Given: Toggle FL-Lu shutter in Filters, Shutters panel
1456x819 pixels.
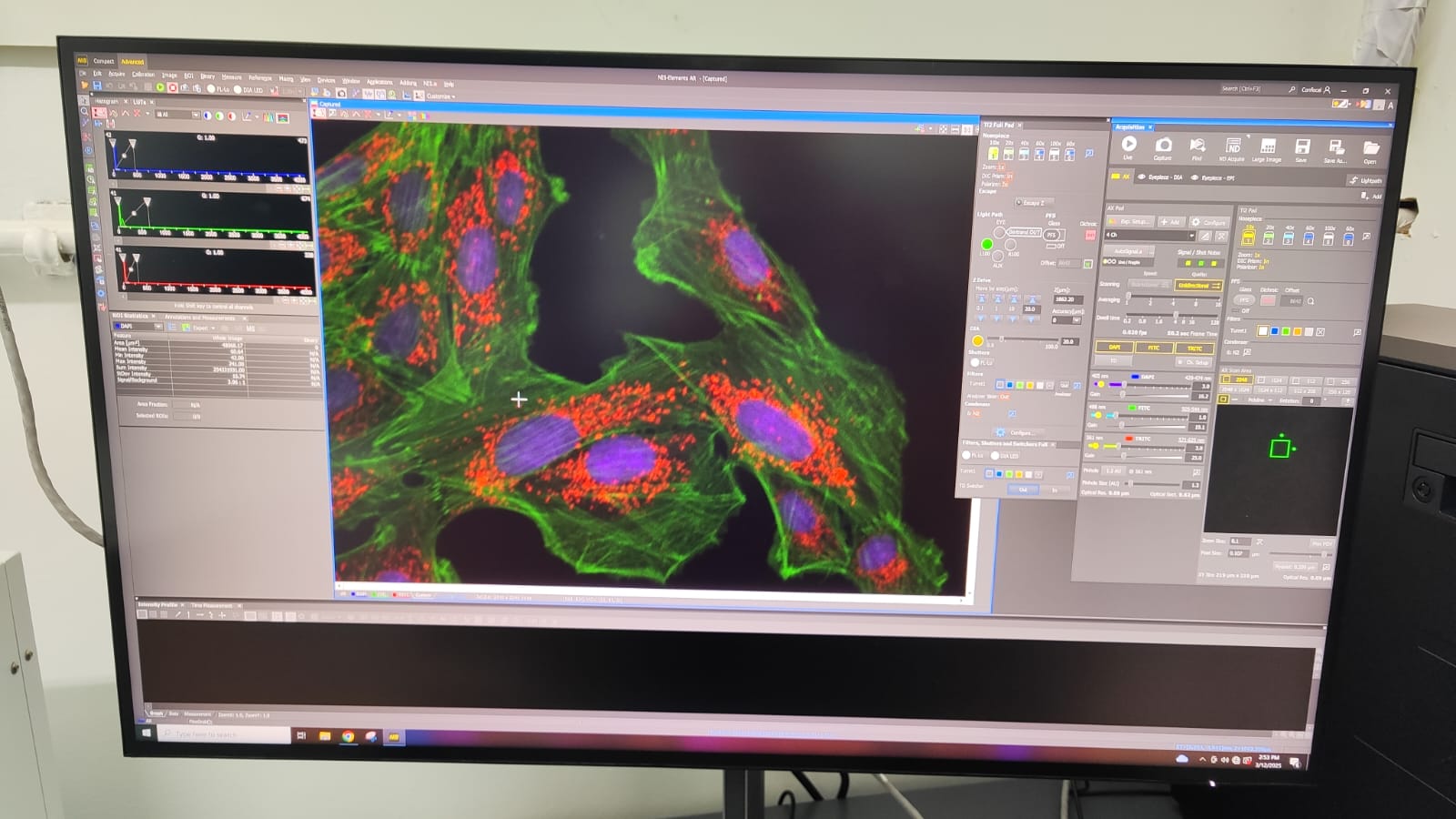Looking at the screenshot, I should (974, 455).
